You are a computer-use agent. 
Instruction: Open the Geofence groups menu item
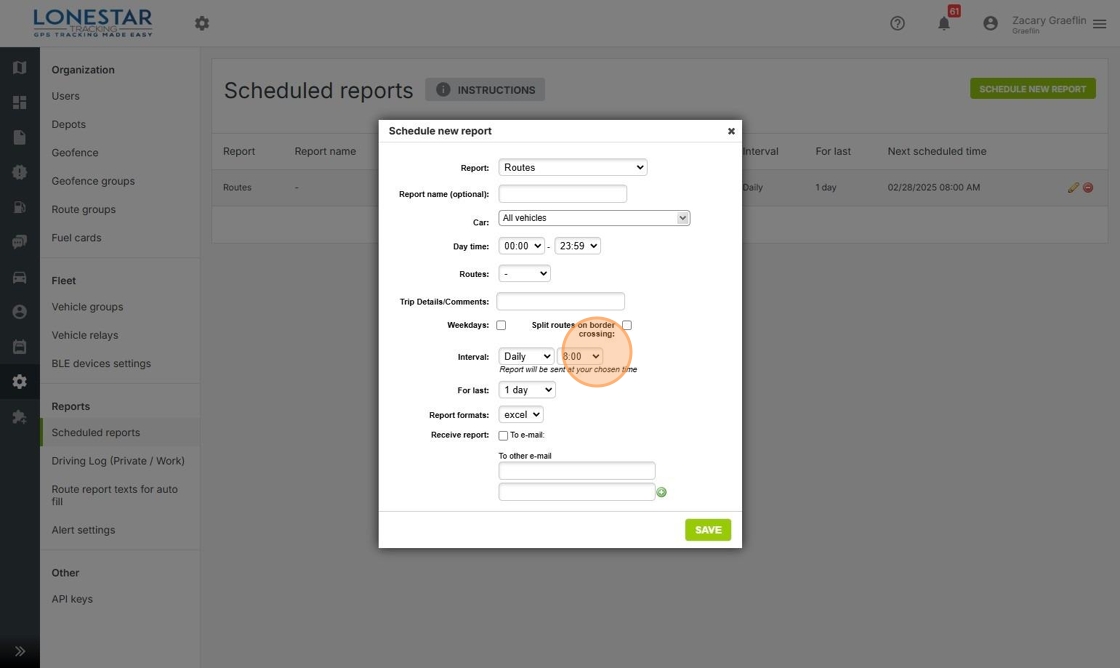93,181
